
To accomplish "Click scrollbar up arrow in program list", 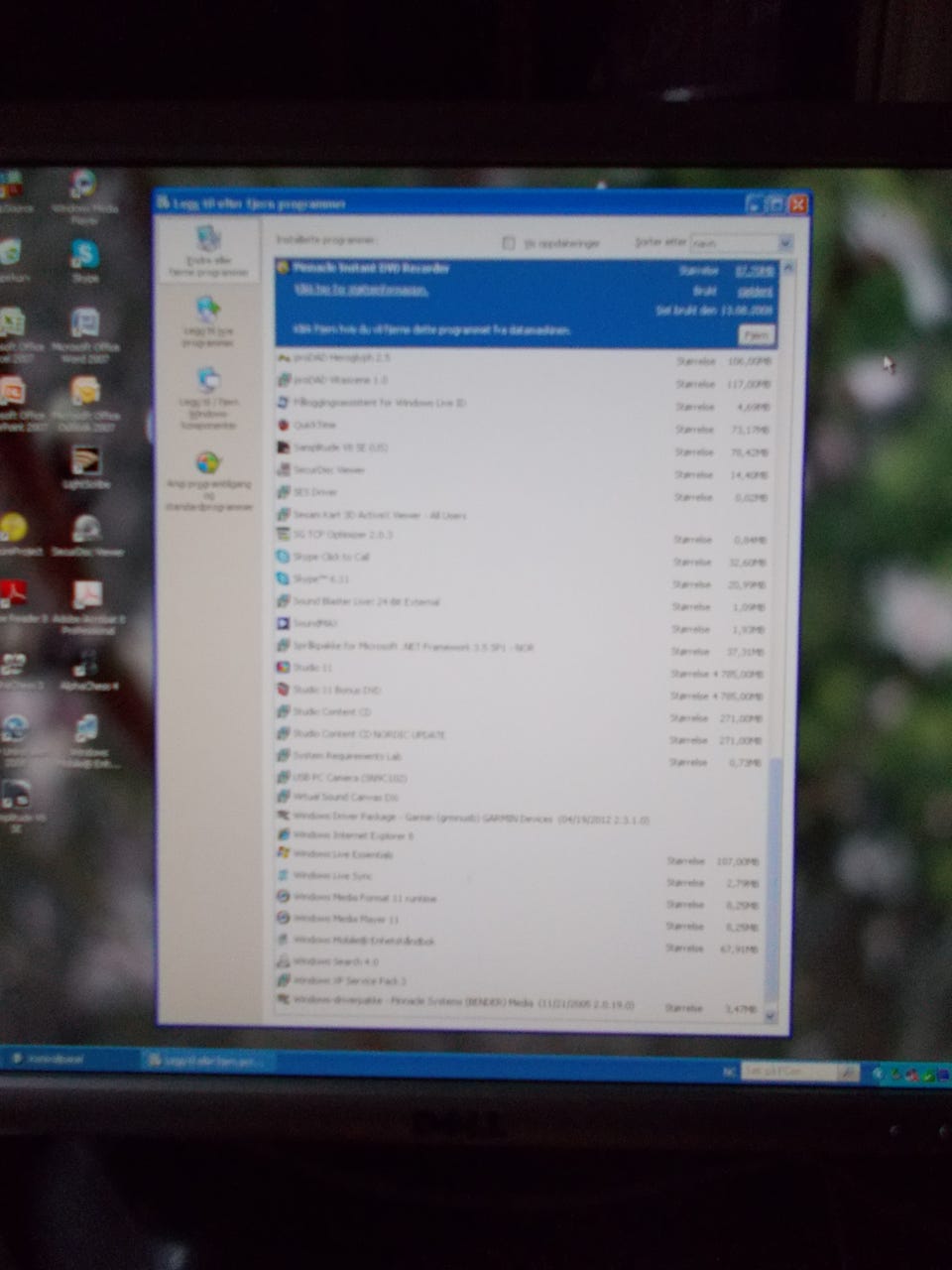I will pos(788,268).
